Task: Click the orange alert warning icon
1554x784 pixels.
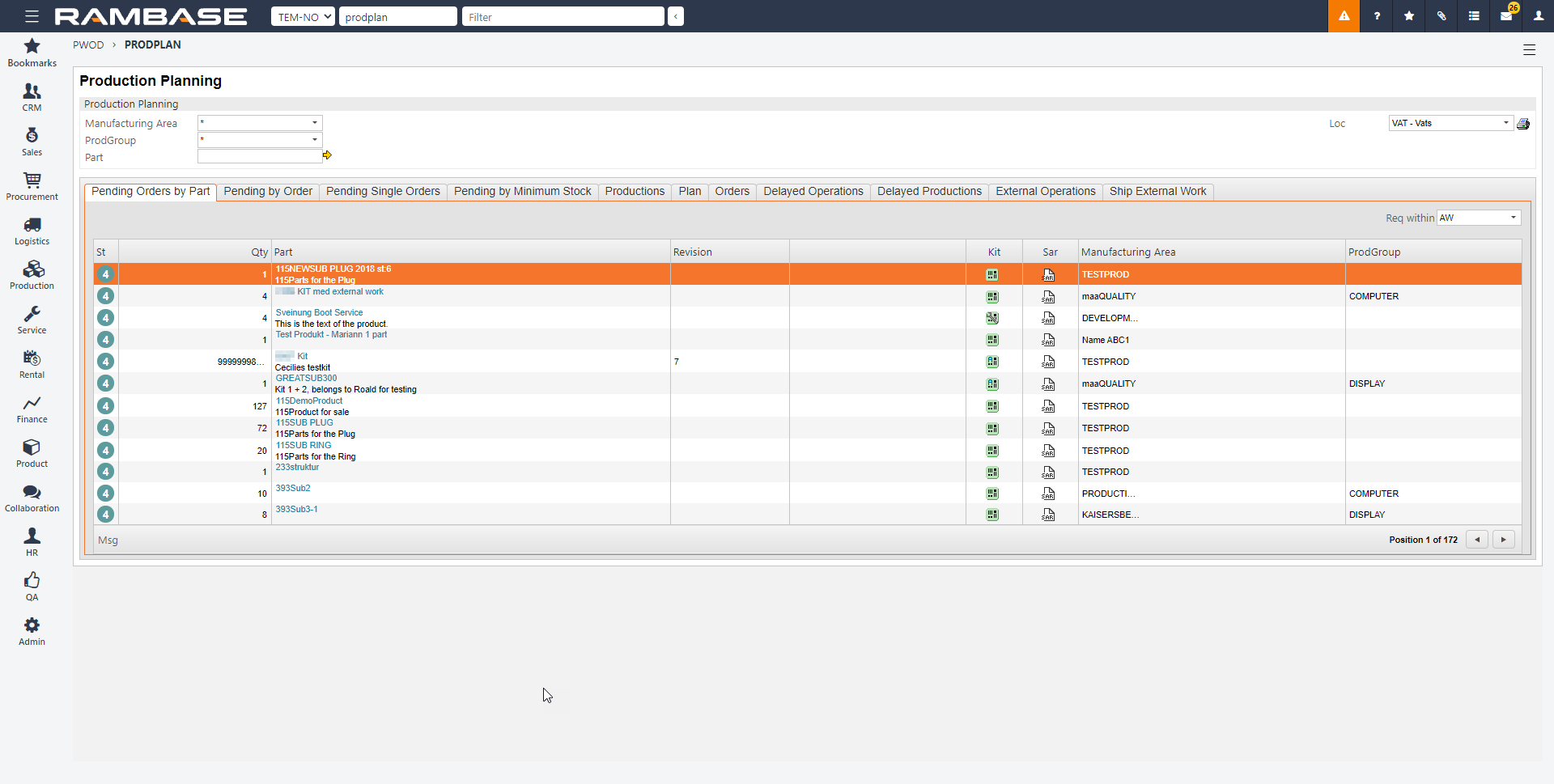Action: [x=1344, y=16]
